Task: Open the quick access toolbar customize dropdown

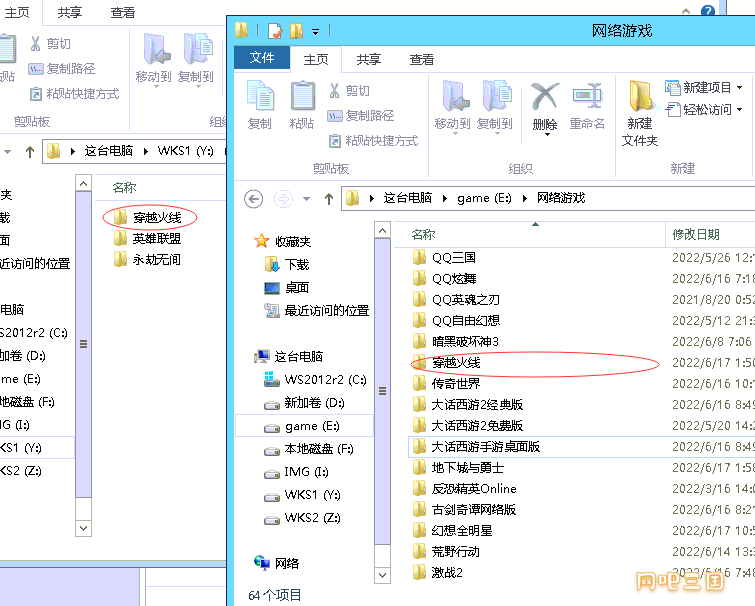Action: [x=315, y=32]
